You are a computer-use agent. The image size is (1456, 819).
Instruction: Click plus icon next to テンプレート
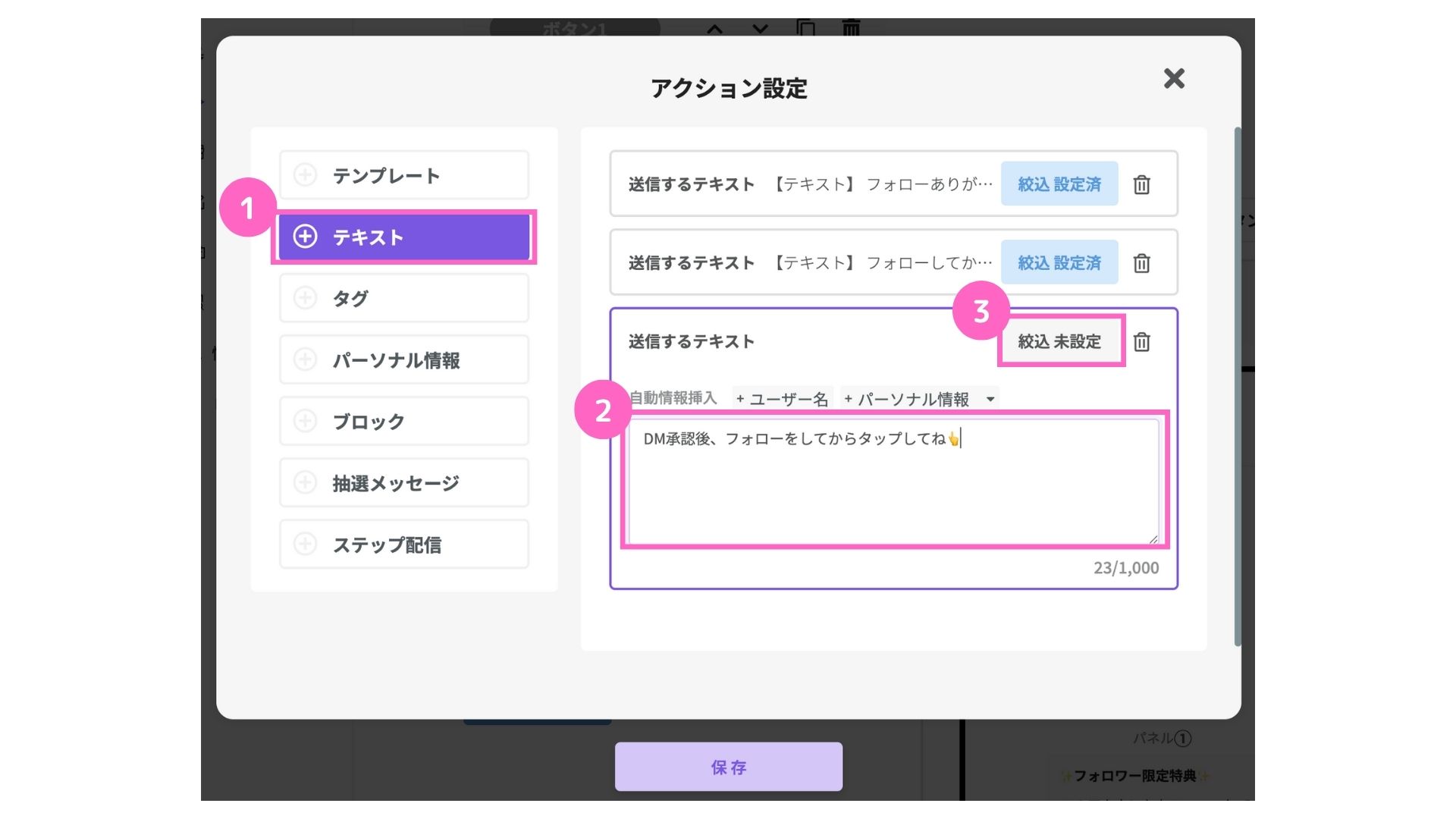click(x=305, y=175)
